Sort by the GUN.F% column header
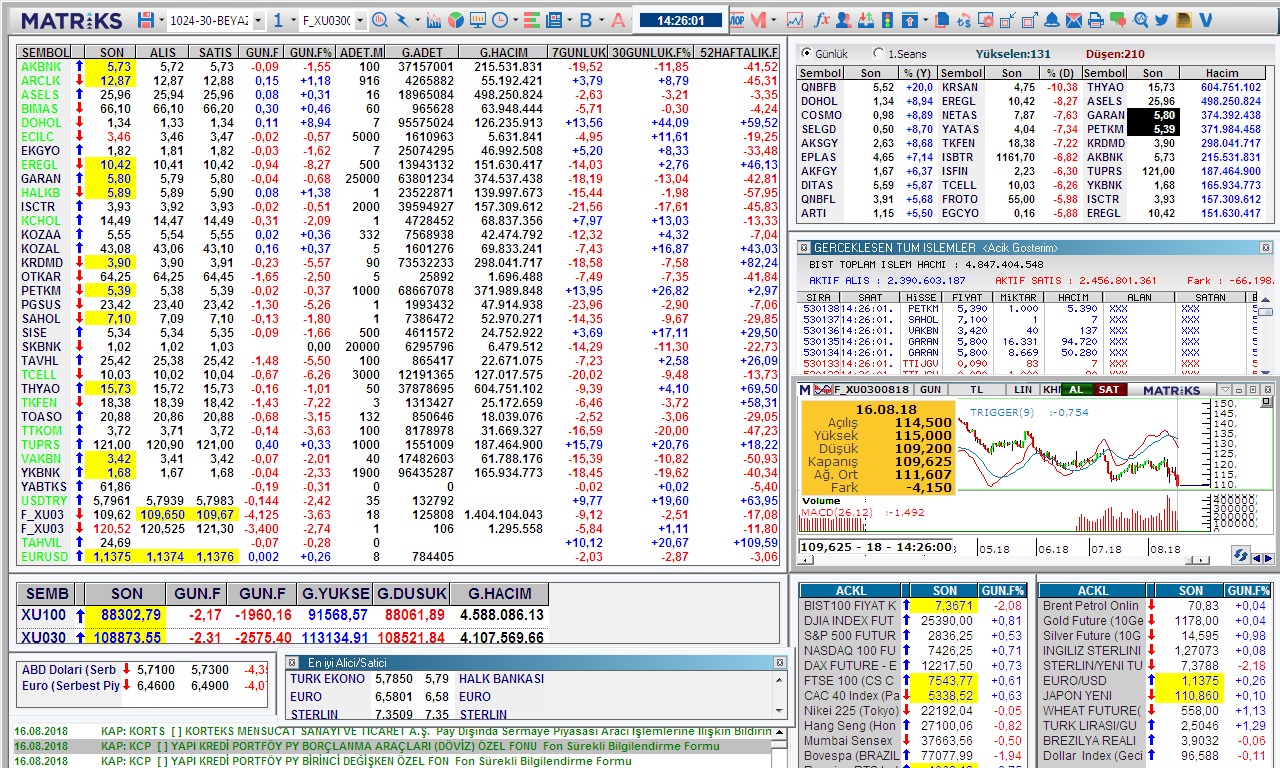The width and height of the screenshot is (1280, 768). (x=310, y=52)
